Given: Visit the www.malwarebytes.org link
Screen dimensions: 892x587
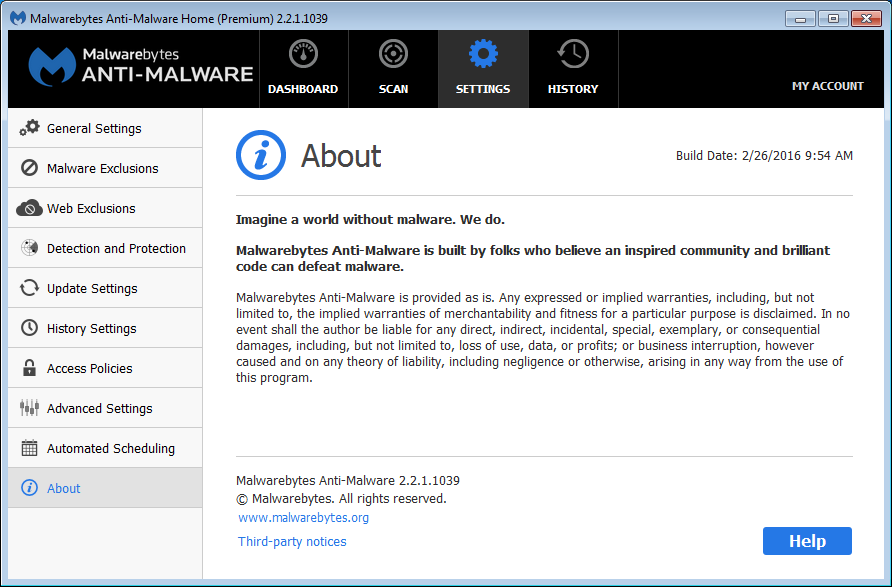Looking at the screenshot, I should pos(303,518).
